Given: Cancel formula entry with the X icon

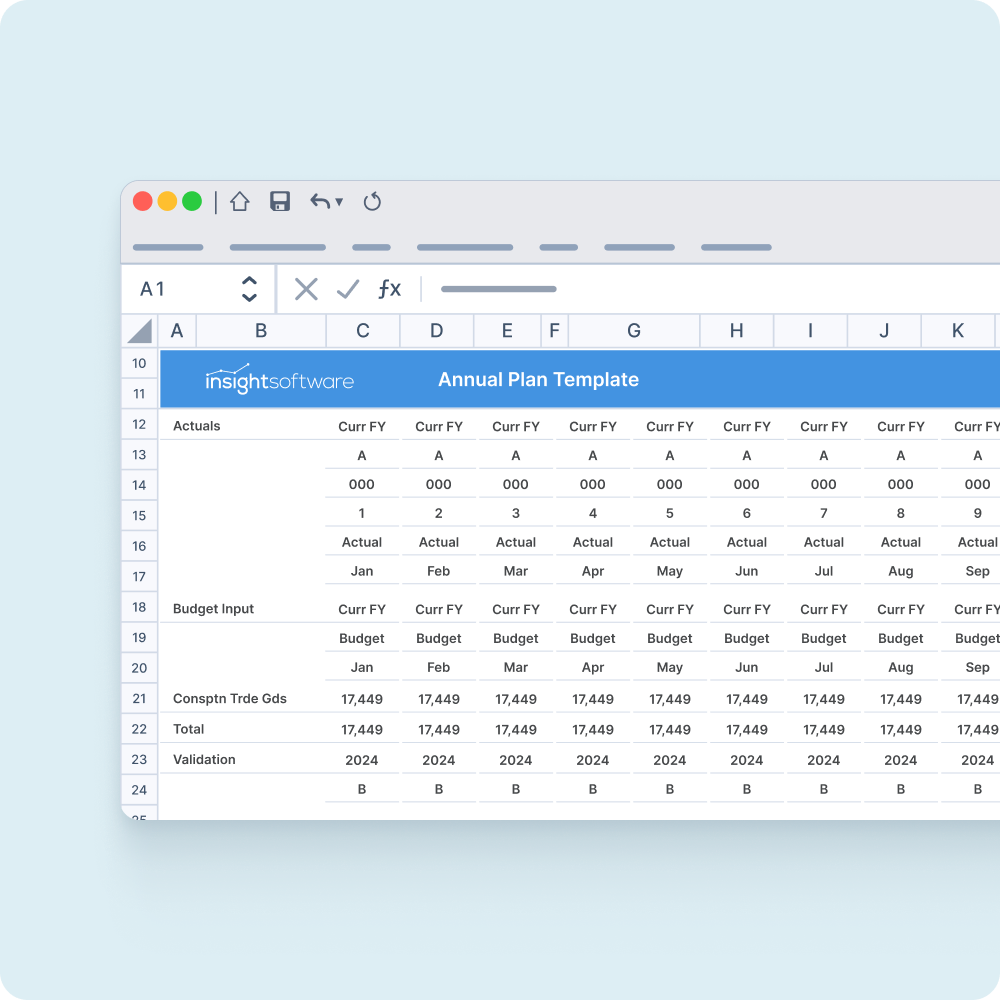Looking at the screenshot, I should click(x=306, y=289).
